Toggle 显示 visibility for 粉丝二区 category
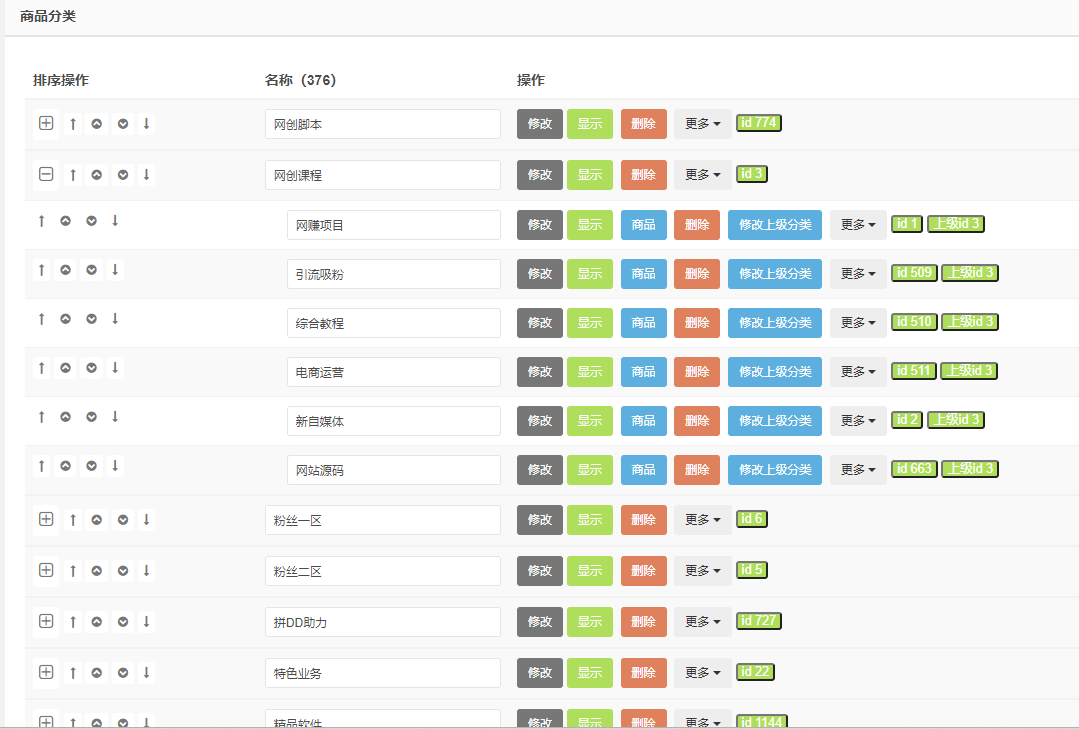 [x=590, y=571]
